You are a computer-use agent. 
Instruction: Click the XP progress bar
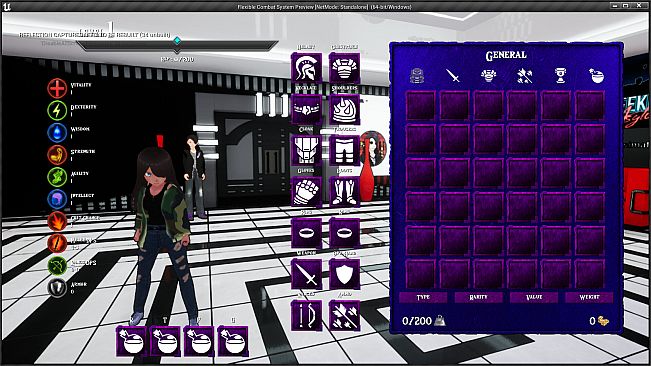pyautogui.click(x=177, y=46)
